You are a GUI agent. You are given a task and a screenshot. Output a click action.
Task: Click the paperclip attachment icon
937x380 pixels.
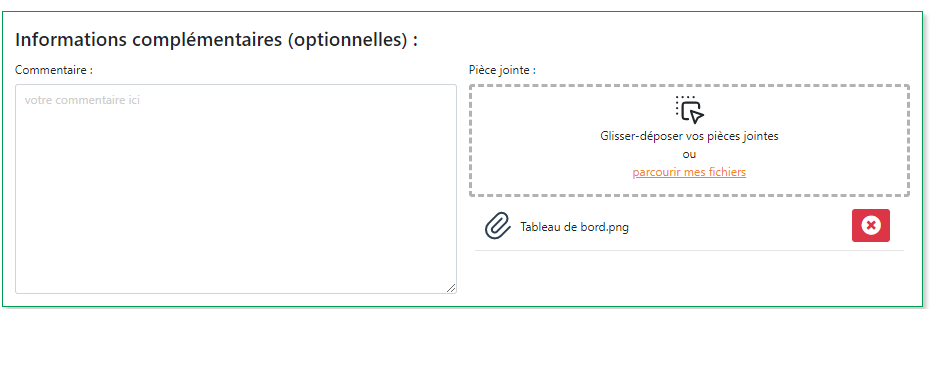(x=497, y=226)
